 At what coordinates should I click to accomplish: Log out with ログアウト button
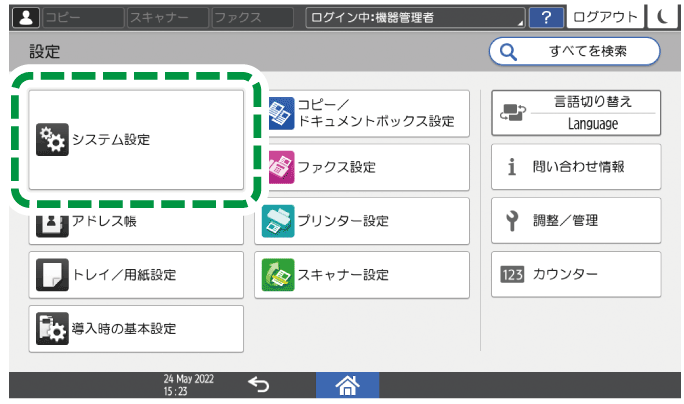(605, 17)
